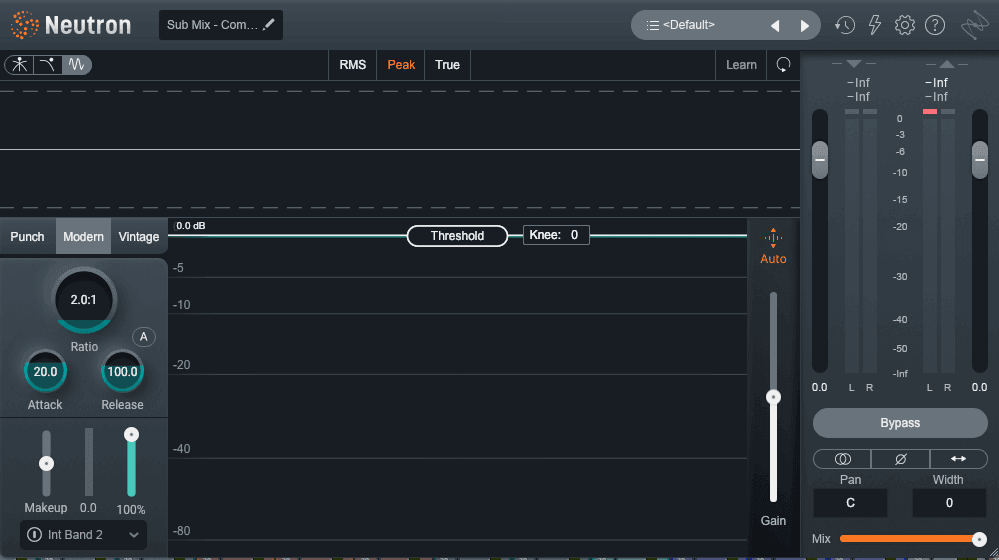
Task: Click the Release knob
Action: (122, 372)
